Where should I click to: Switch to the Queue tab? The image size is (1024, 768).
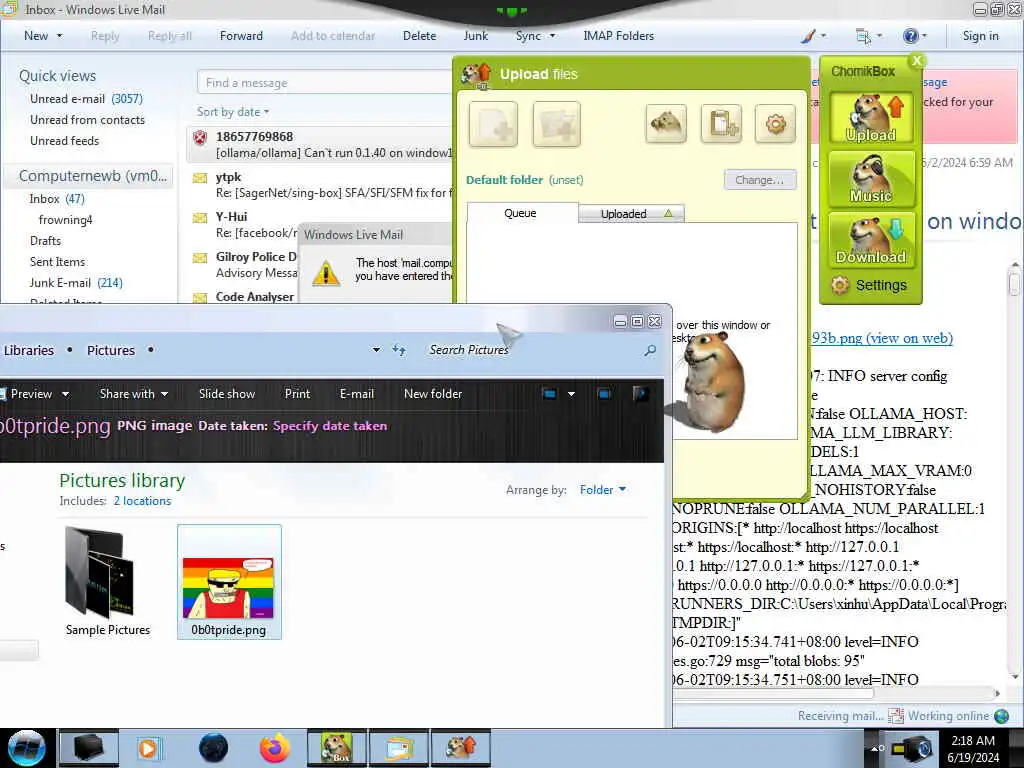click(522, 213)
